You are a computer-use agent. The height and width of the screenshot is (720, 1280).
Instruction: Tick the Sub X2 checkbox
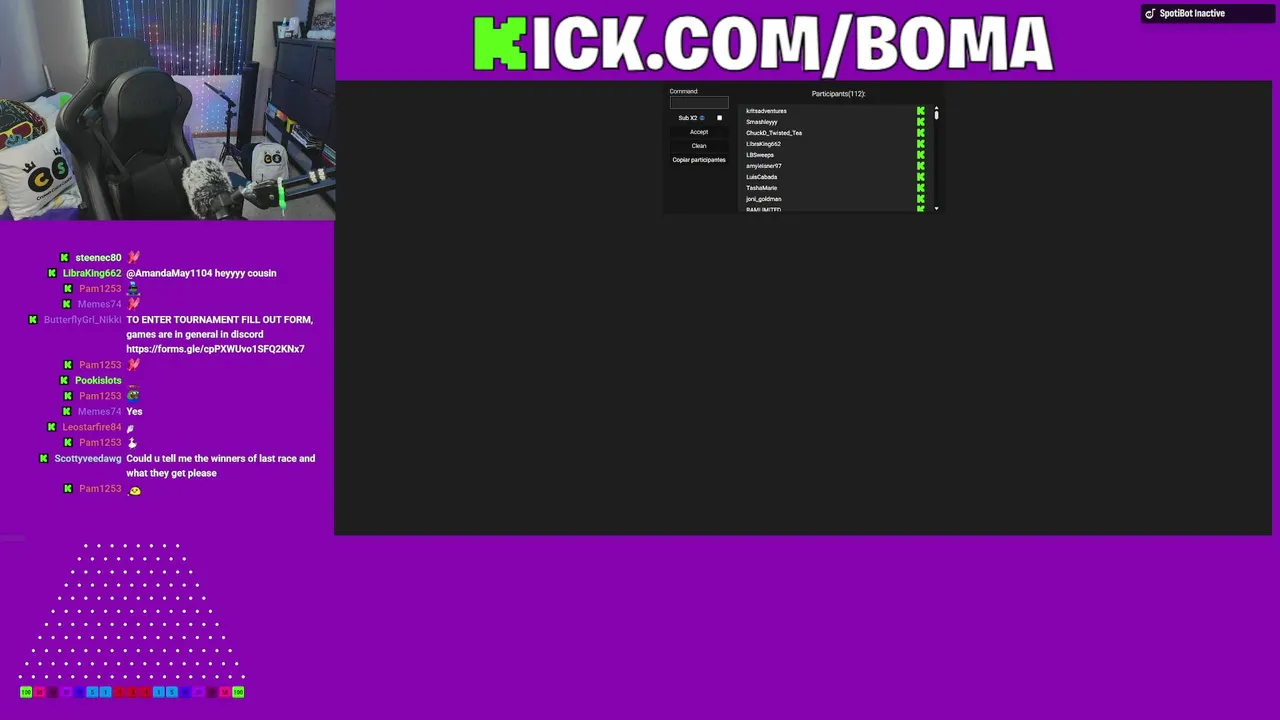[719, 118]
